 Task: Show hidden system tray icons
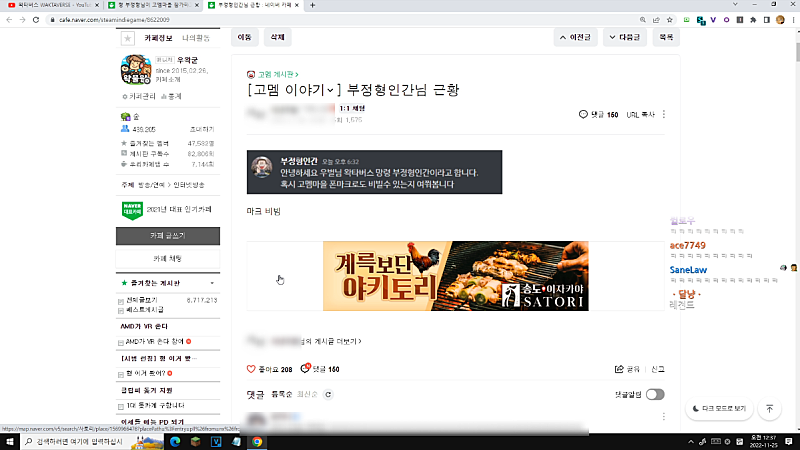(691, 442)
